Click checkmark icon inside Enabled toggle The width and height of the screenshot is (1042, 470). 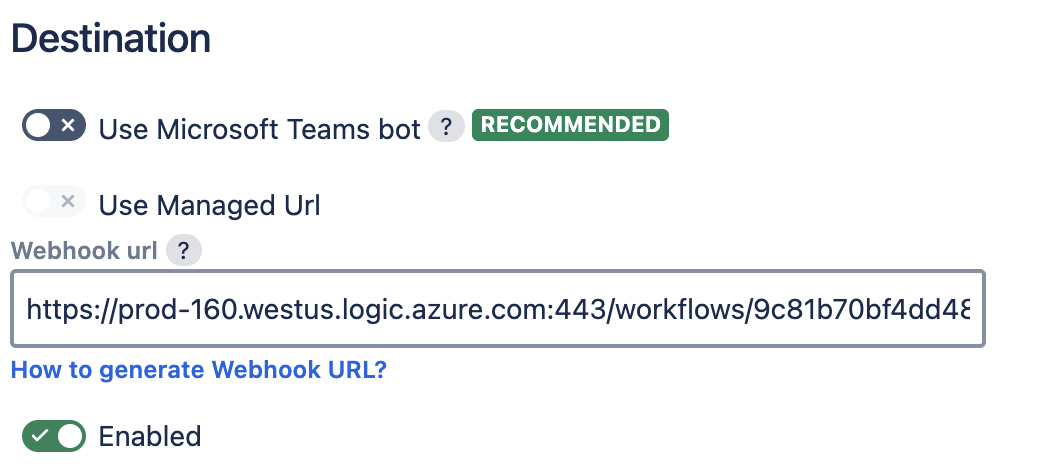[40, 435]
